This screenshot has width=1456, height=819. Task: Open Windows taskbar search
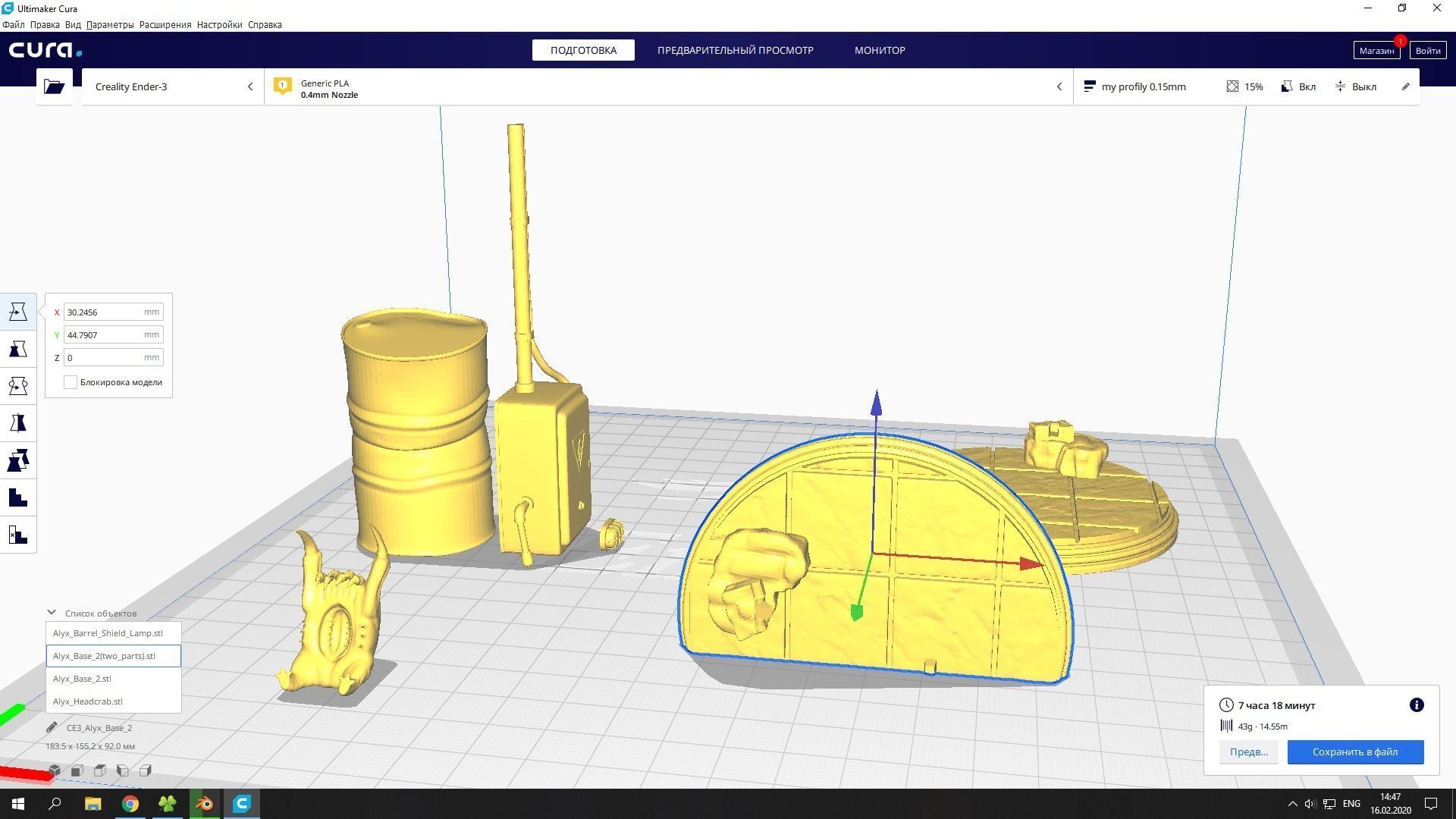click(x=55, y=804)
